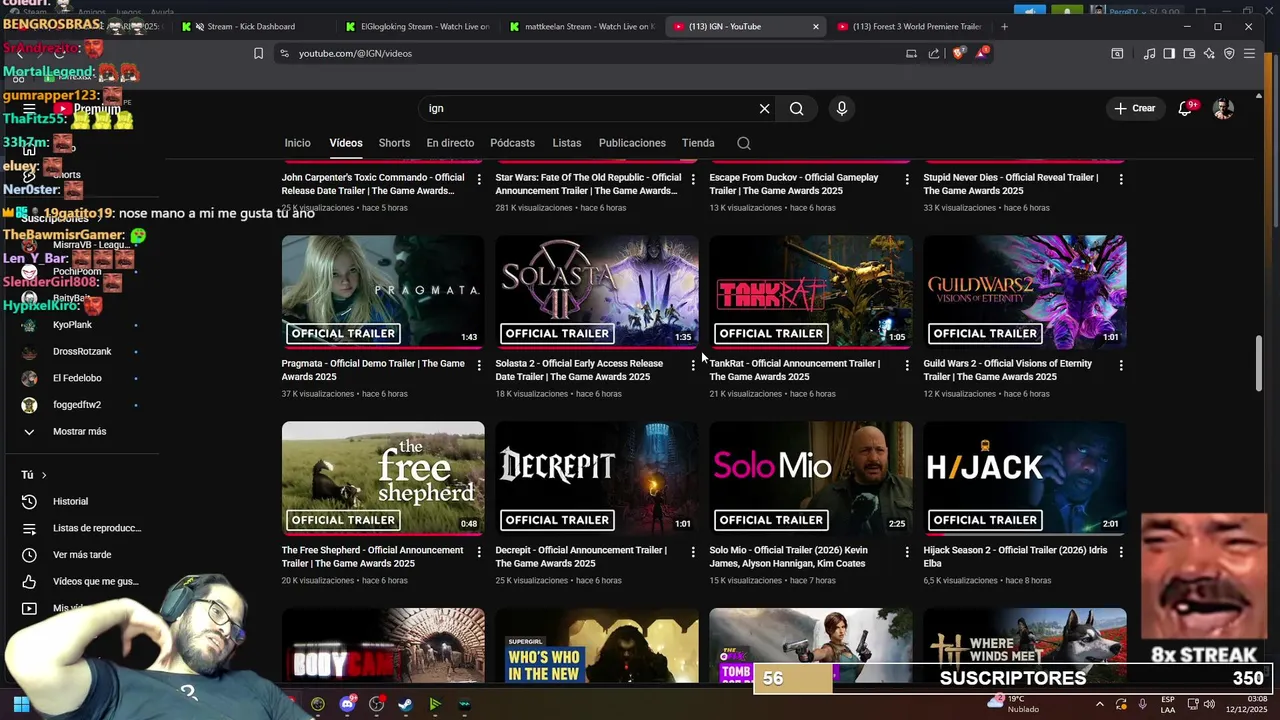Open options for Hijack Season 2 video
1280x720 pixels.
coord(1121,551)
